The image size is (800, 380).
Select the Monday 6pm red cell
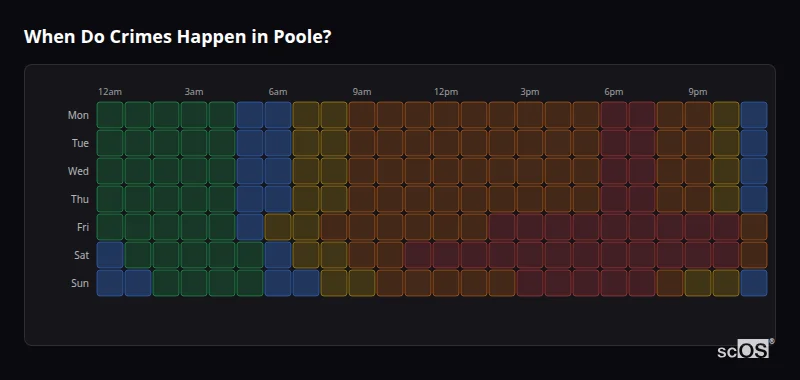[x=614, y=115]
